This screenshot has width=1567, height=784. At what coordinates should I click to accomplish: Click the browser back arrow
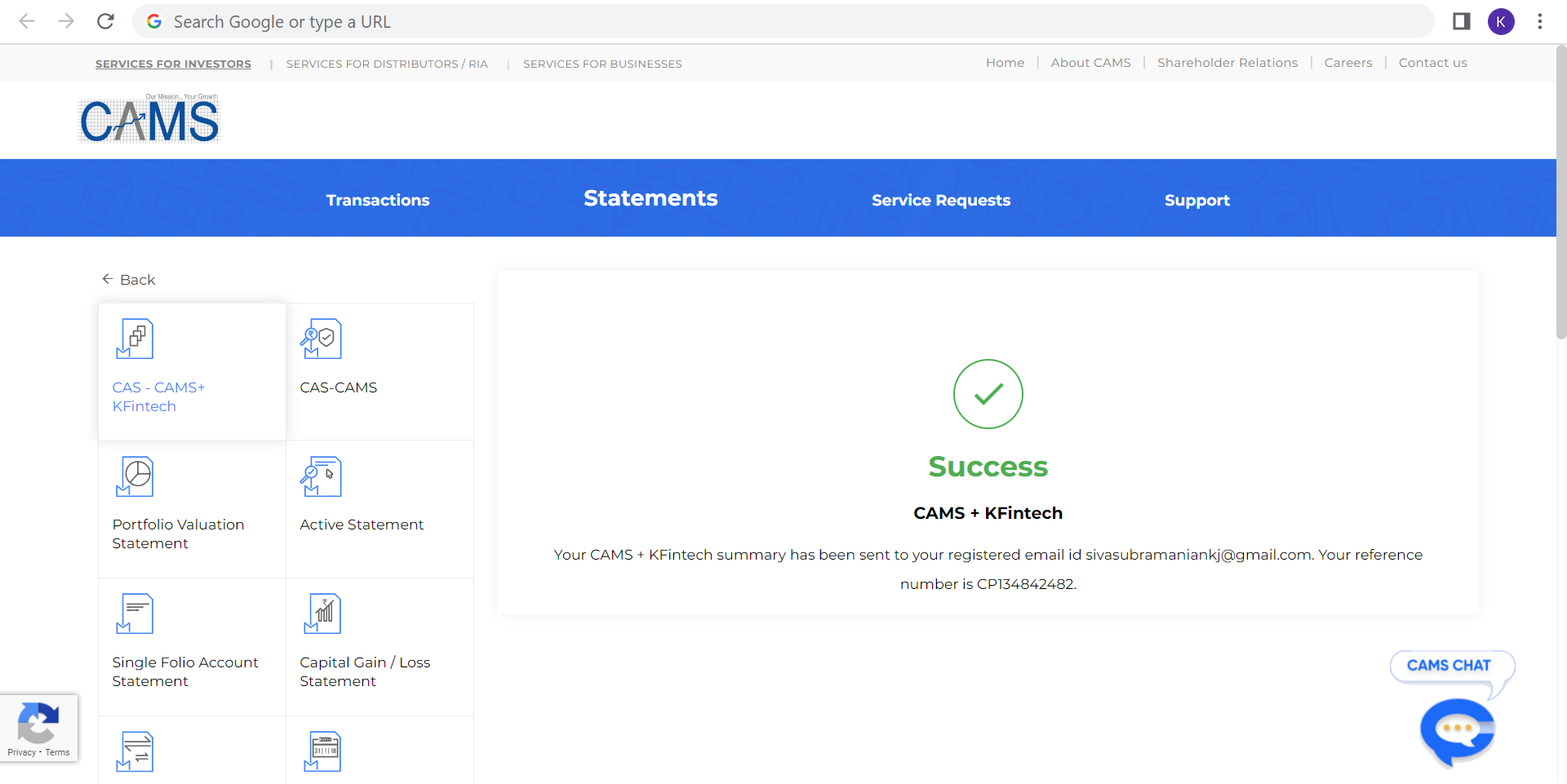click(x=27, y=21)
